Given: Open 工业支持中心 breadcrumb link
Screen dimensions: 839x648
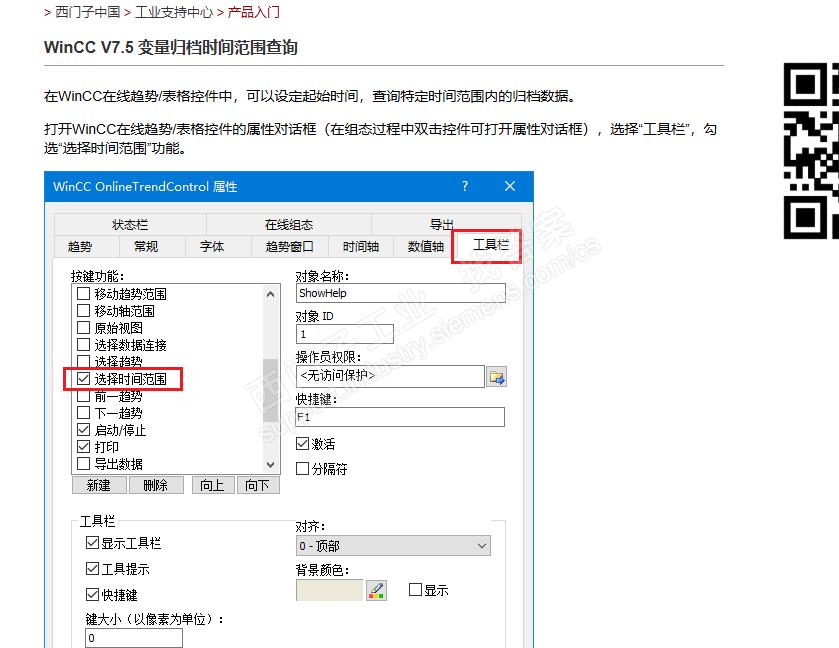Looking at the screenshot, I should pyautogui.click(x=174, y=12).
